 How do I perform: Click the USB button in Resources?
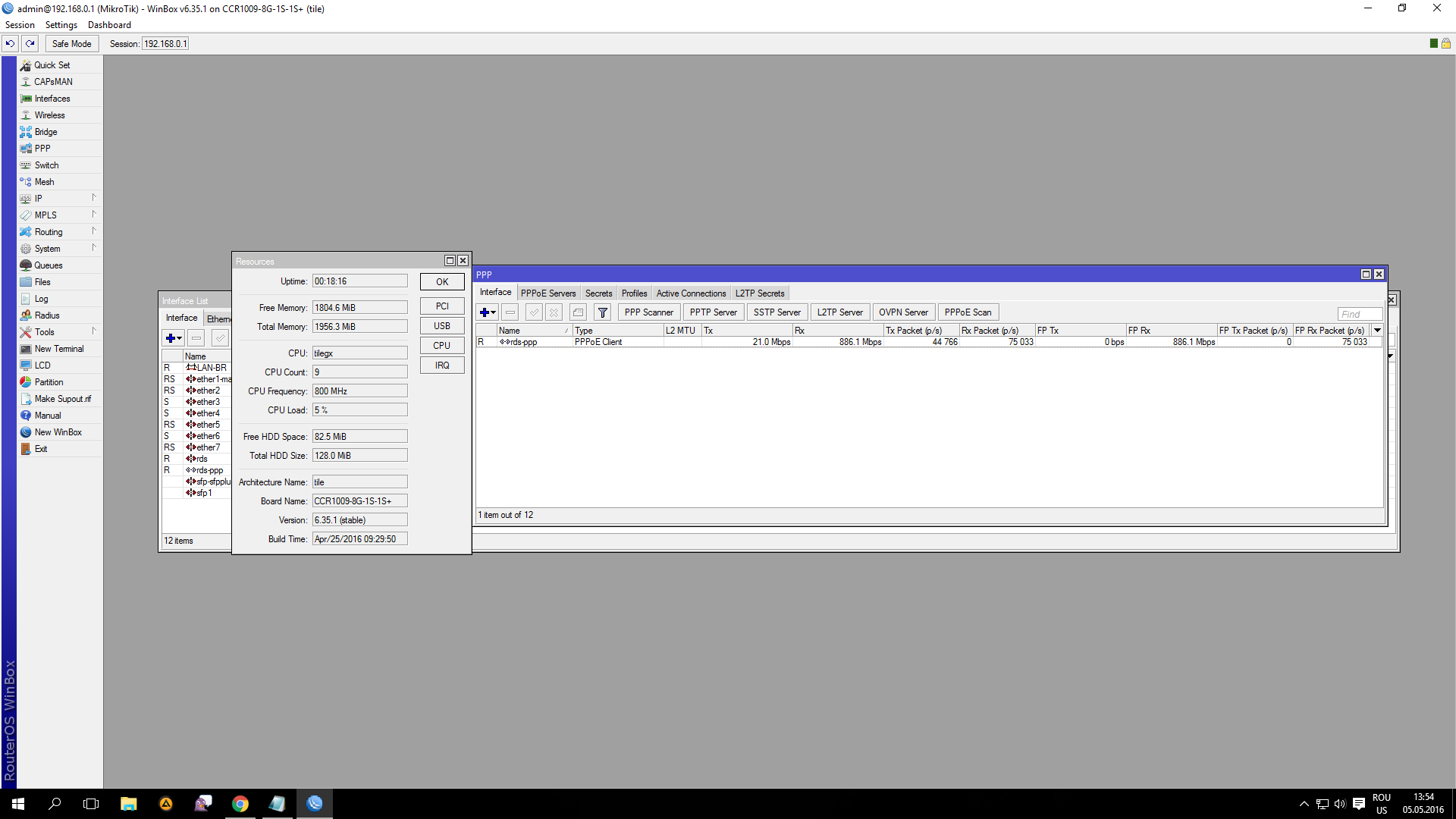[442, 326]
